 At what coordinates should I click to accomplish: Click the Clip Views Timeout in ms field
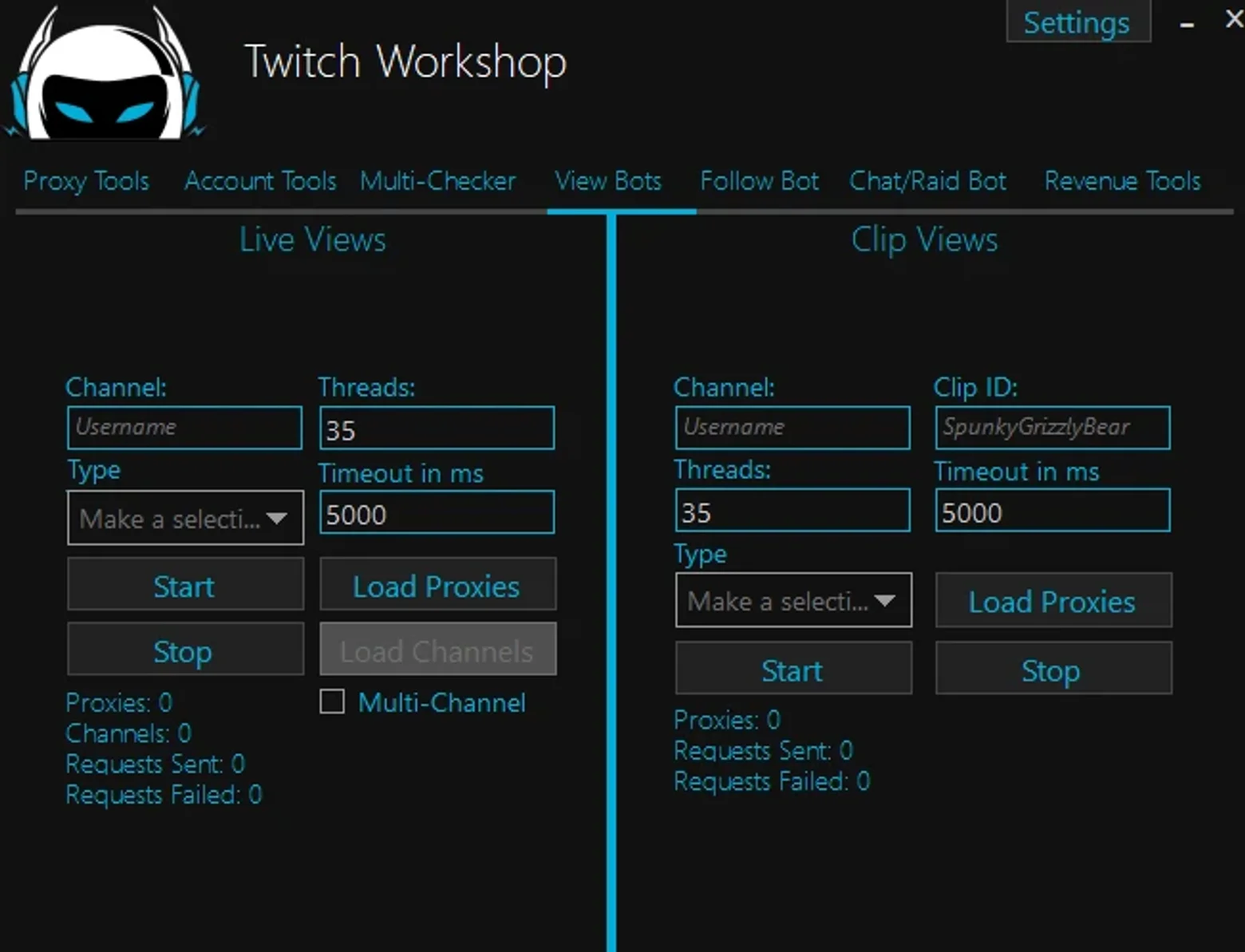click(x=1053, y=510)
